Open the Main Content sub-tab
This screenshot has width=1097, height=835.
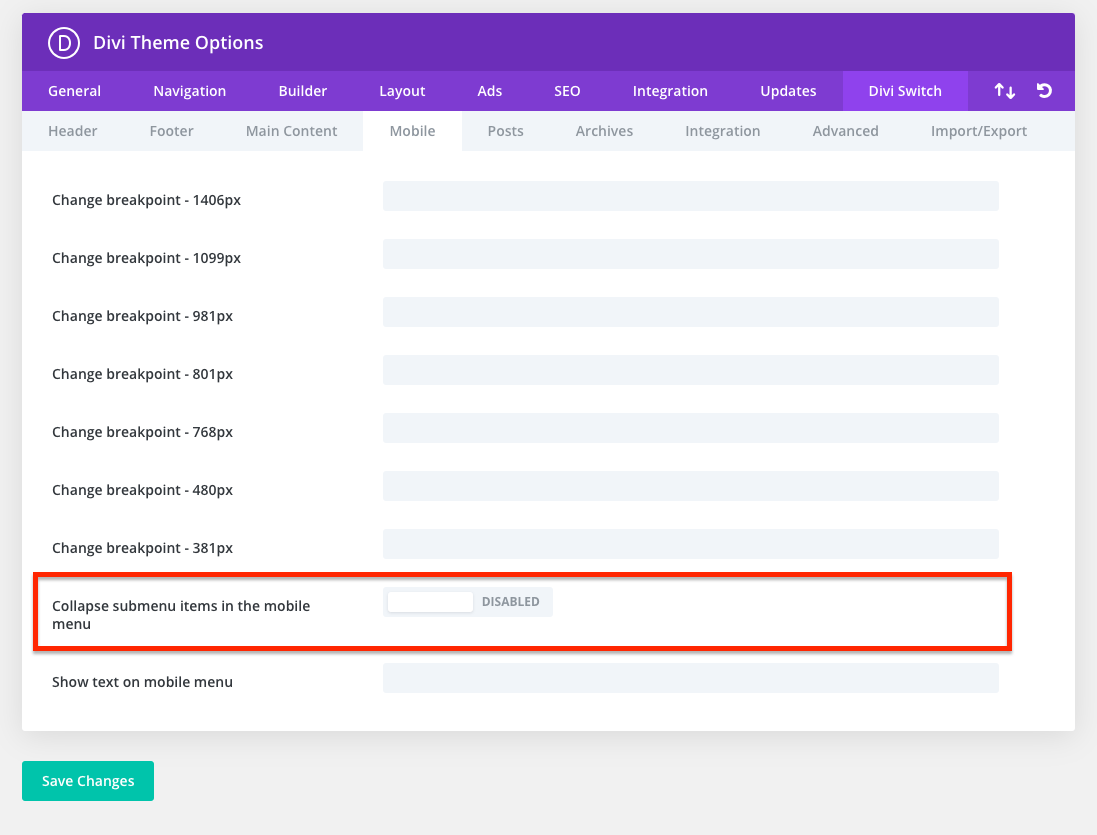point(291,131)
